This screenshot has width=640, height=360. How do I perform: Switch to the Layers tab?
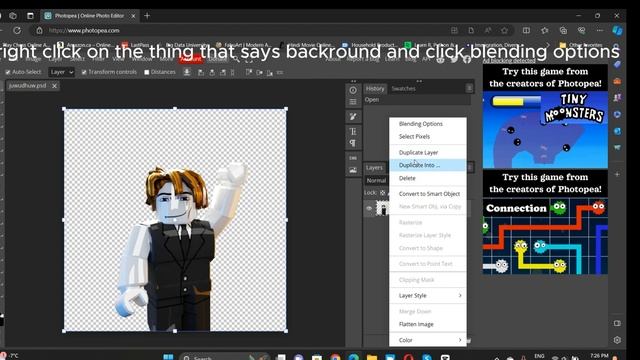pos(374,168)
